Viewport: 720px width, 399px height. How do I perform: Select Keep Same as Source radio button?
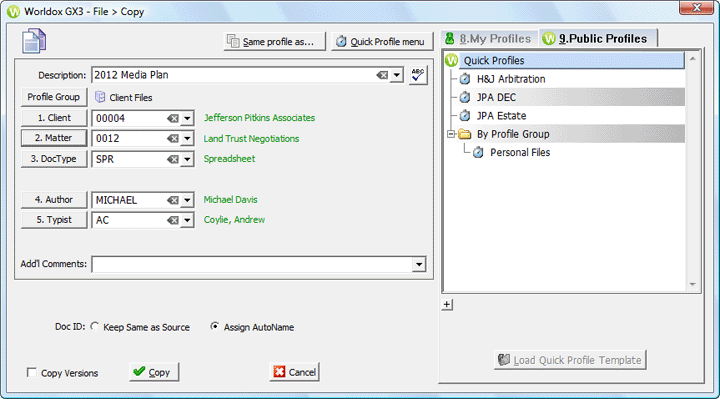(x=95, y=326)
